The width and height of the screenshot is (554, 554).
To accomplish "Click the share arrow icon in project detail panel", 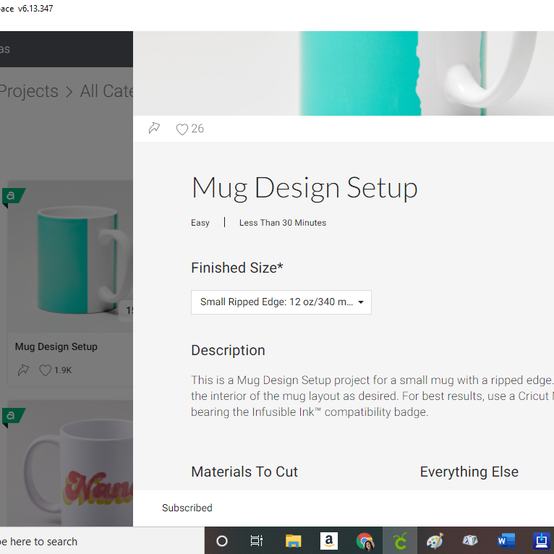I will [x=154, y=128].
